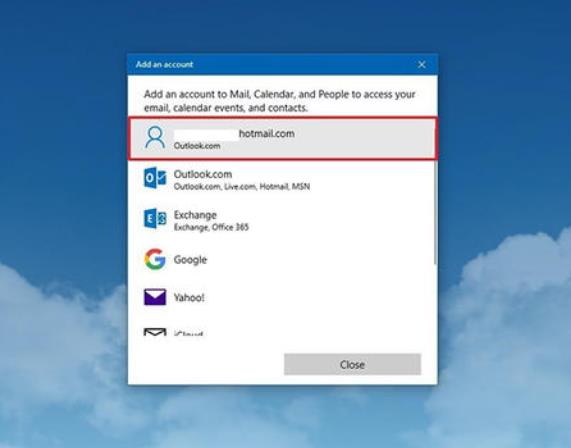Choose the Google account label
Viewport: 571px width, 448px height.
coord(190,260)
